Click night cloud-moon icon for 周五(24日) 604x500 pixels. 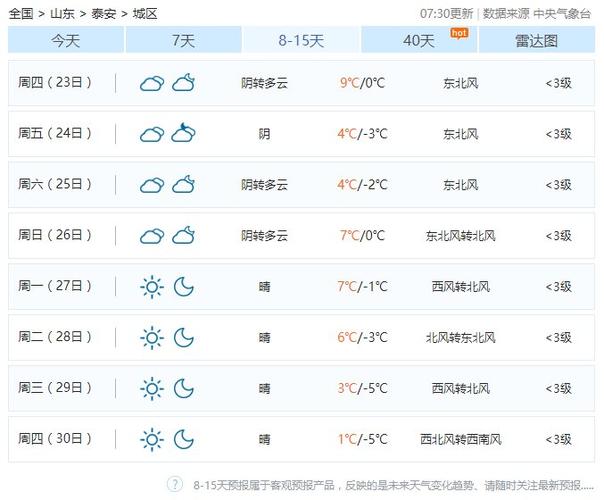point(183,133)
